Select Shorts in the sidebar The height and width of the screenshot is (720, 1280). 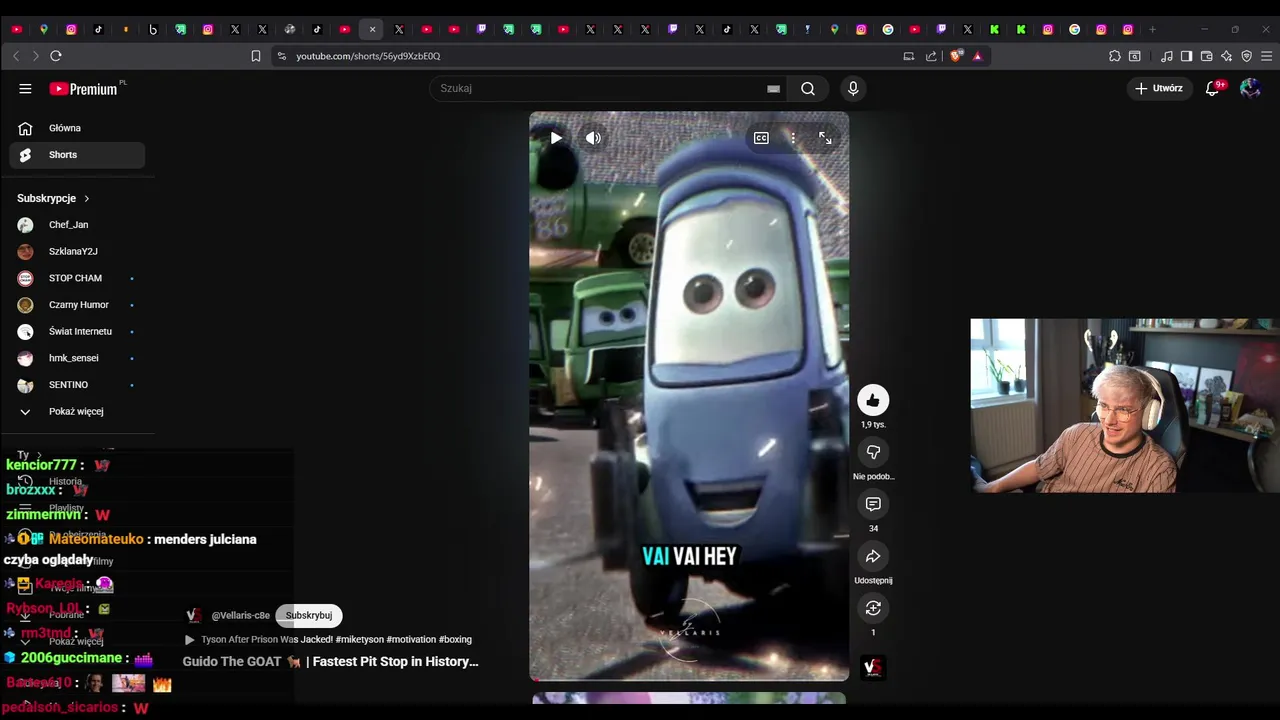click(77, 155)
